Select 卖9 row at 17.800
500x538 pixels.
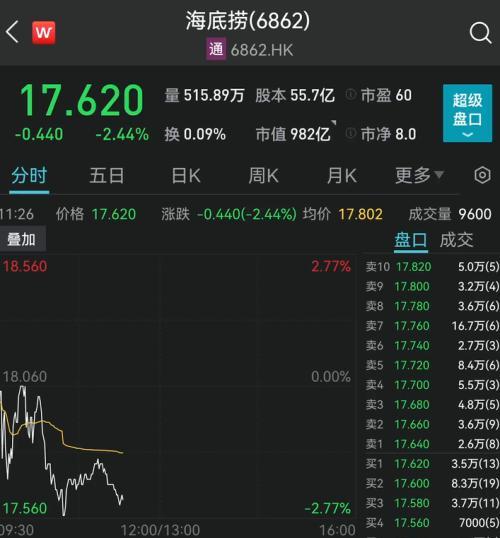coord(432,286)
